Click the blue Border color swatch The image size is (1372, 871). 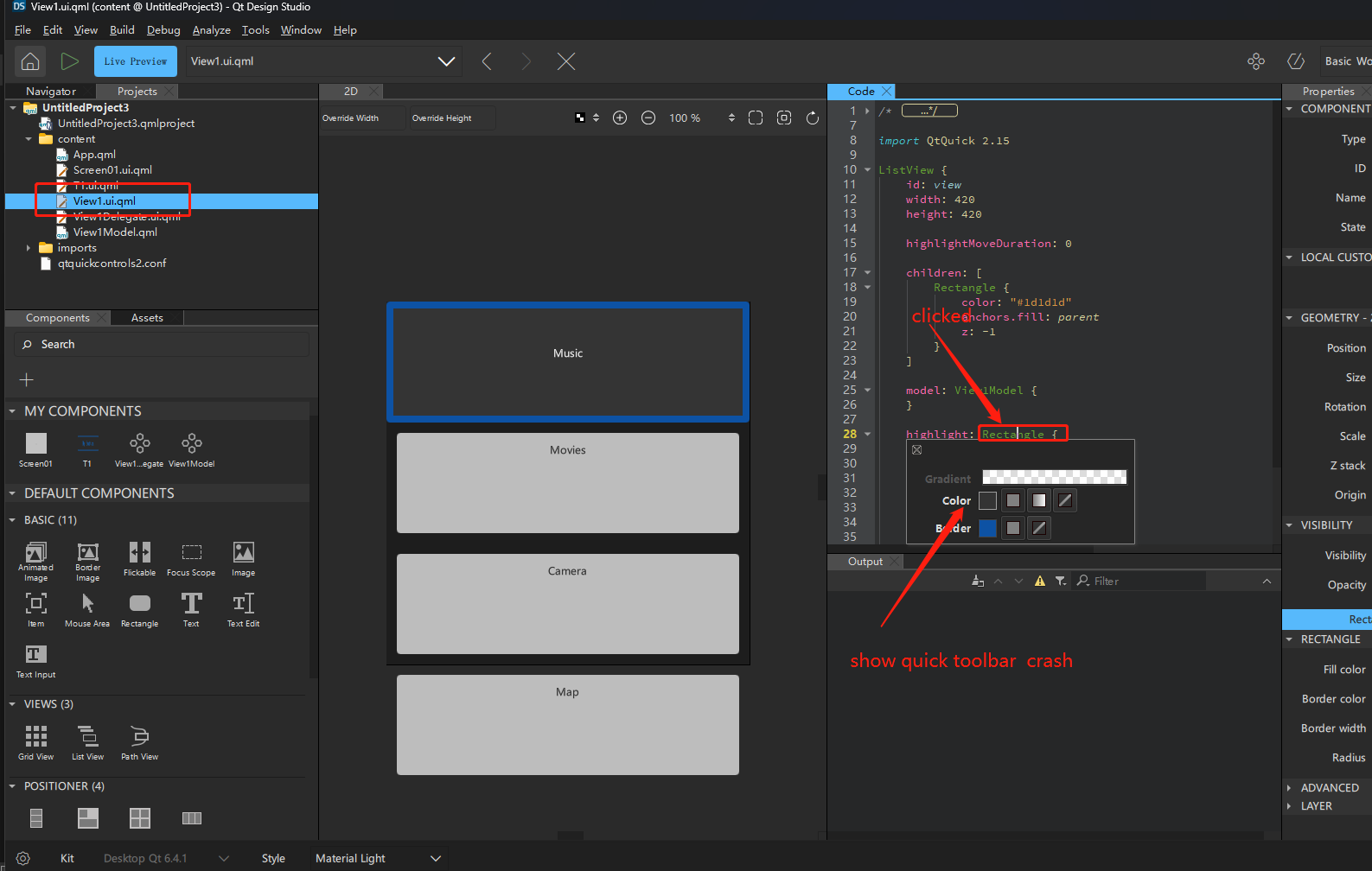coord(987,528)
